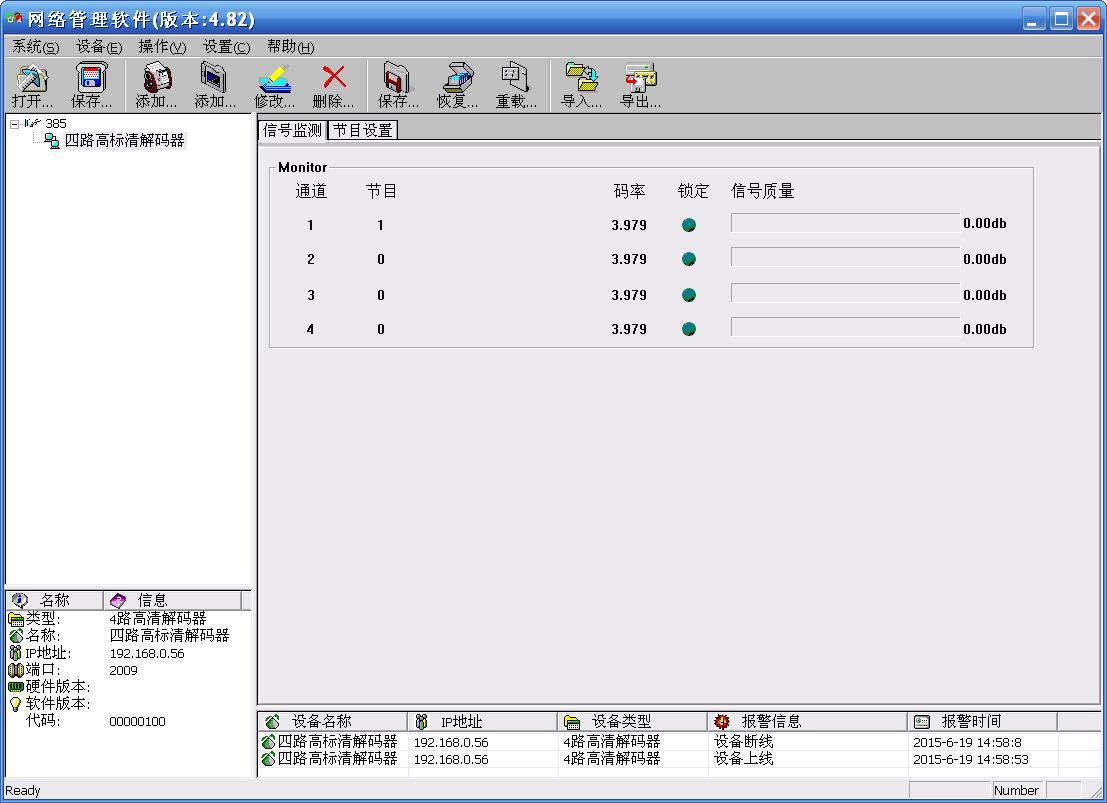Click the Ready status bar text
This screenshot has width=1107, height=803.
pos(23,791)
